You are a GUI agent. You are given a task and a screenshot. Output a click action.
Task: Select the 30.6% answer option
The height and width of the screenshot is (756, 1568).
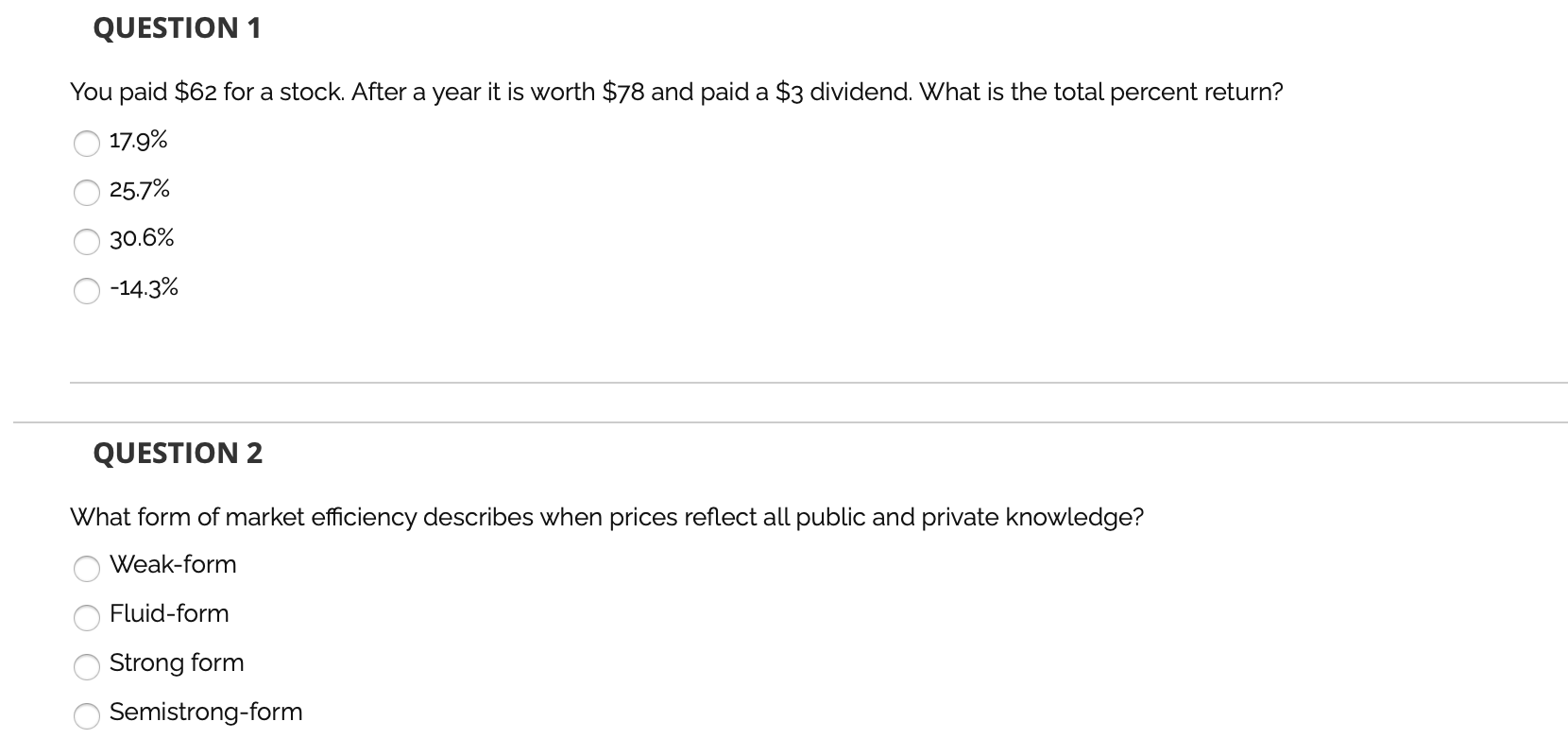[x=87, y=242]
